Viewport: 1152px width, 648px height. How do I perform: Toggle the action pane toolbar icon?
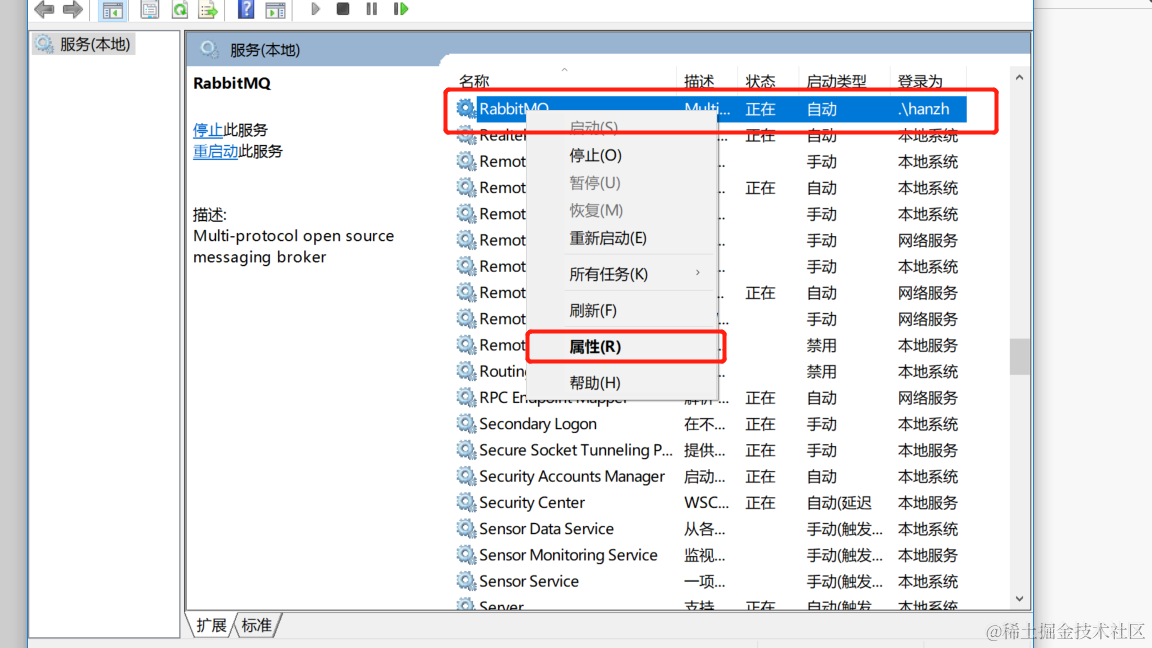pos(276,10)
